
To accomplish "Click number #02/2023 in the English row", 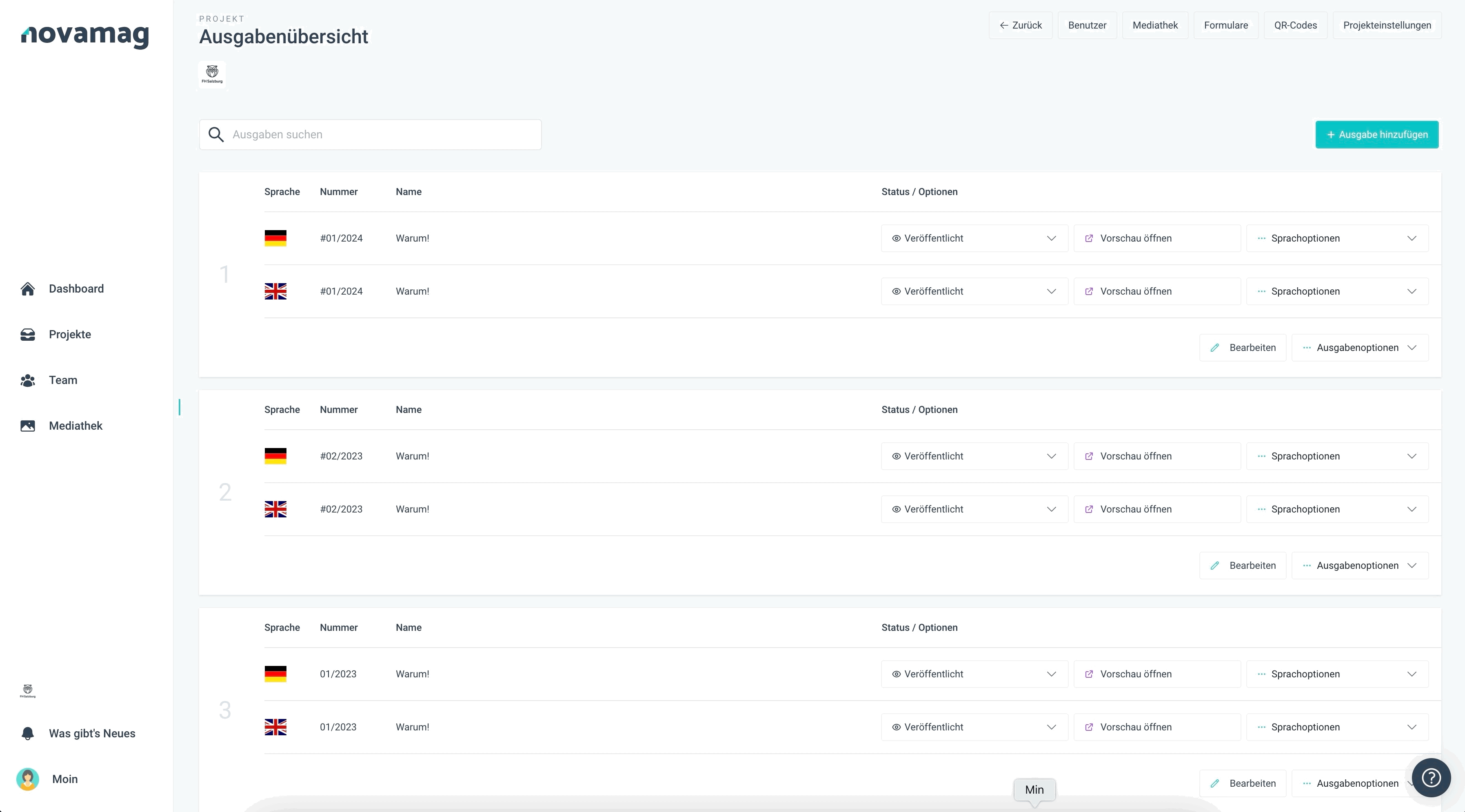I will pos(341,509).
